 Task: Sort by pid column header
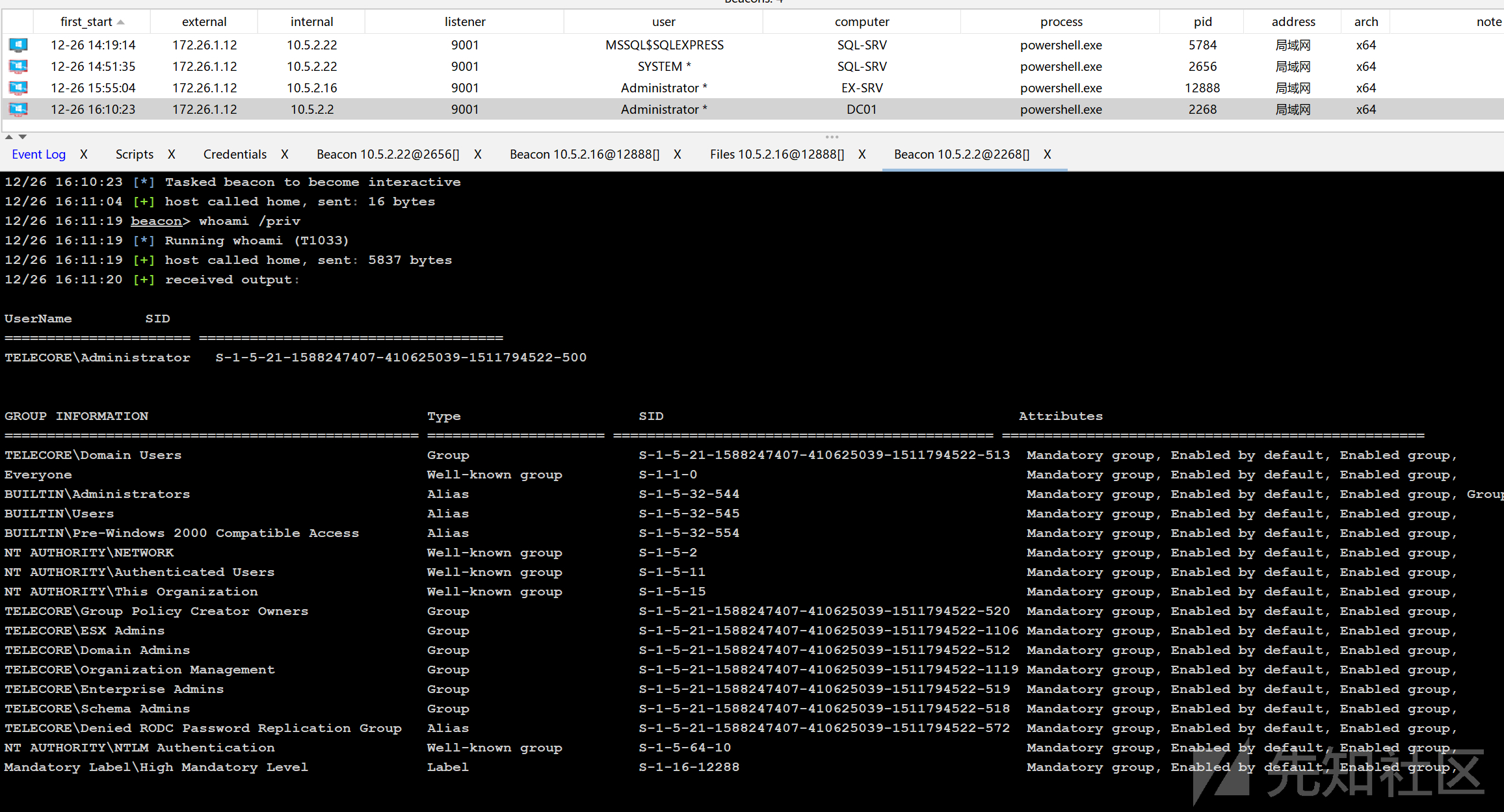click(1202, 21)
